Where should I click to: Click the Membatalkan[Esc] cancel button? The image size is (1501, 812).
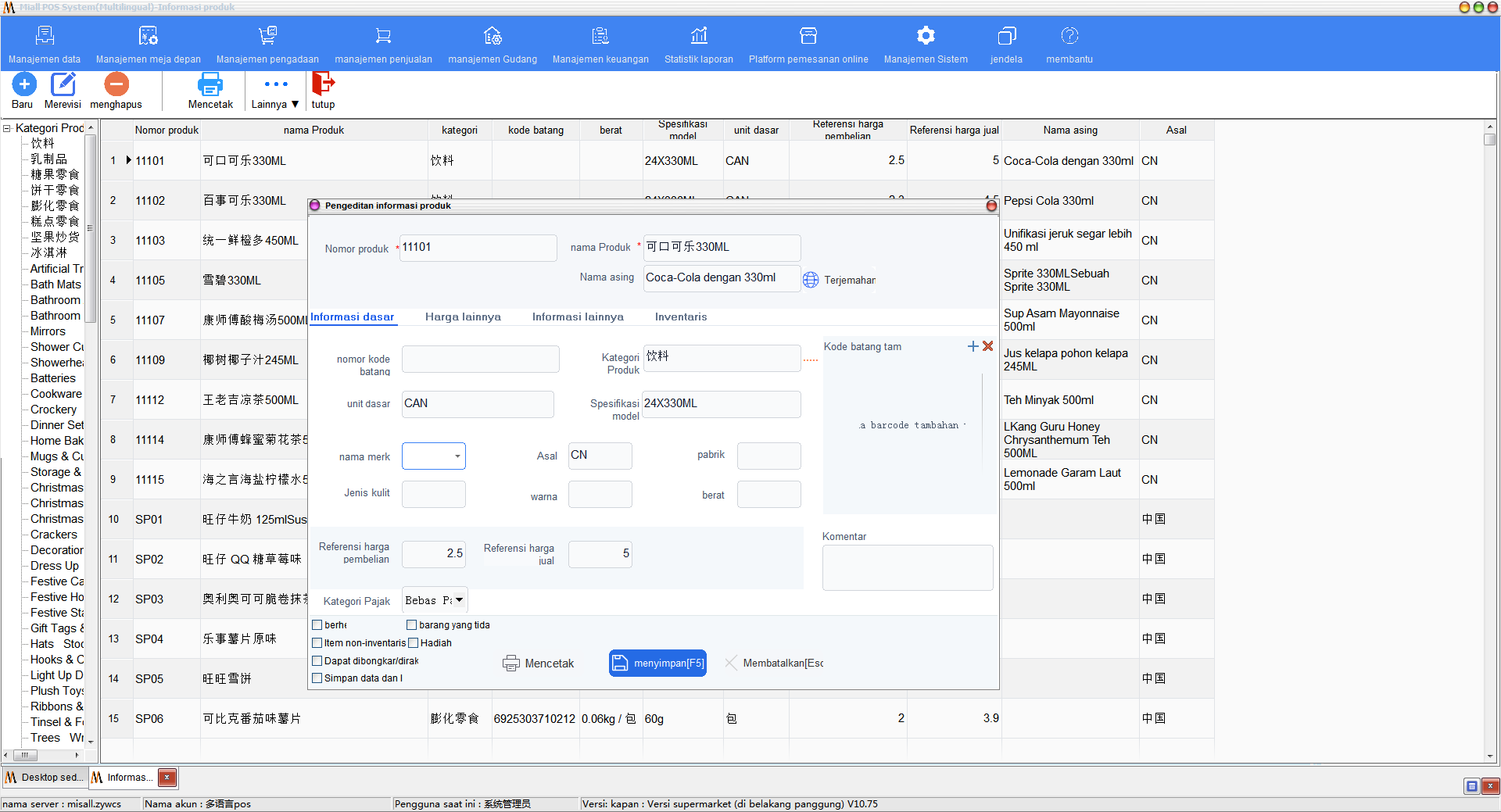coord(774,664)
